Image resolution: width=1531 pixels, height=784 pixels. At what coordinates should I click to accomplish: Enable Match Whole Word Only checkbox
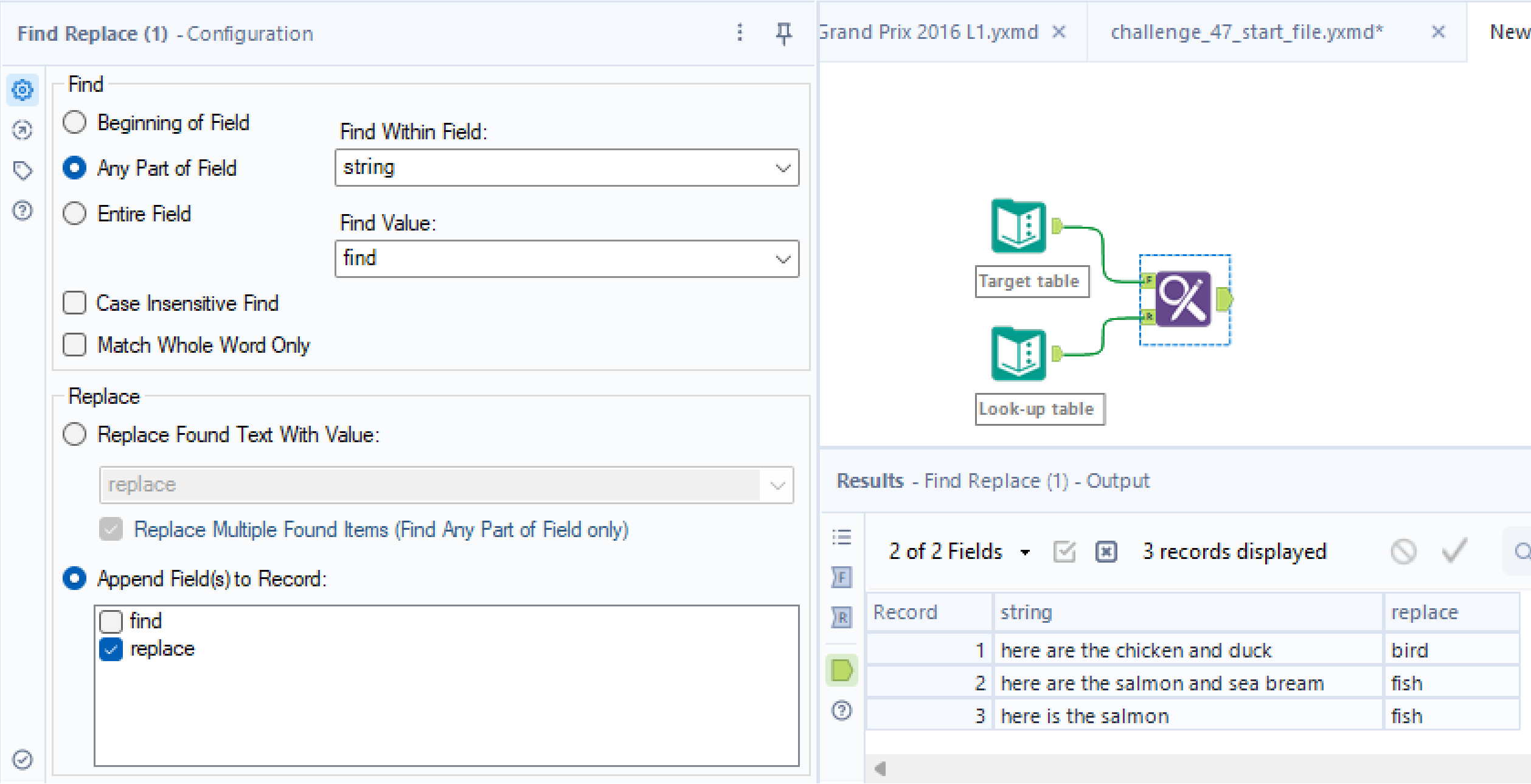[x=75, y=345]
